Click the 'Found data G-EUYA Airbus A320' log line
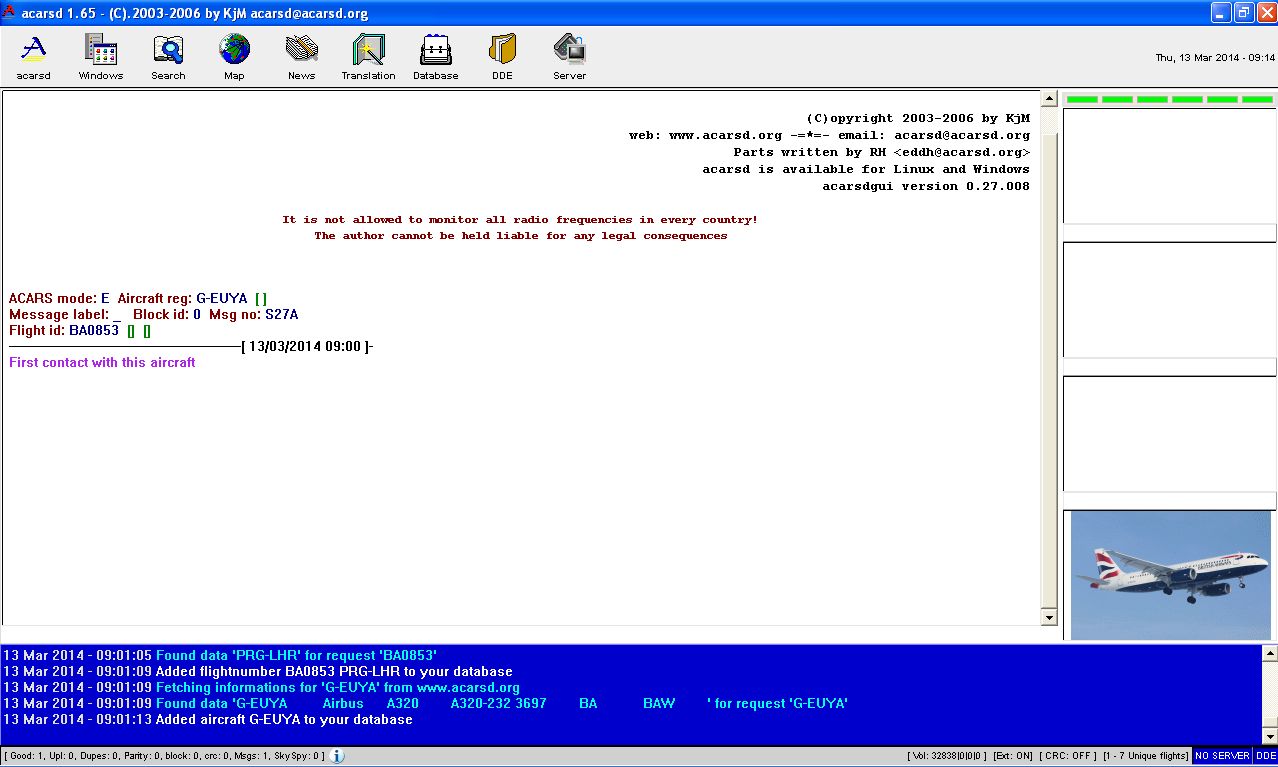This screenshot has height=767, width=1278. point(425,703)
